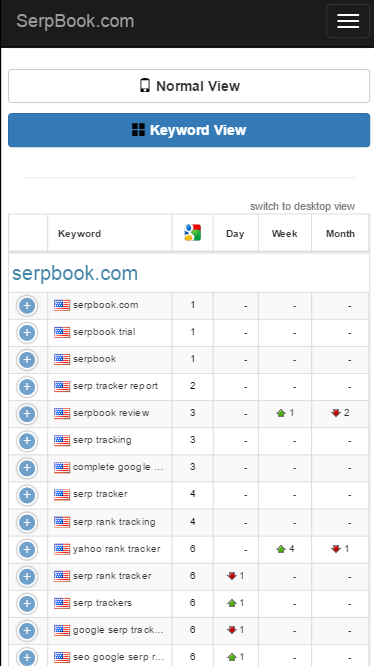Expand the serpbook review row

(x=27, y=414)
